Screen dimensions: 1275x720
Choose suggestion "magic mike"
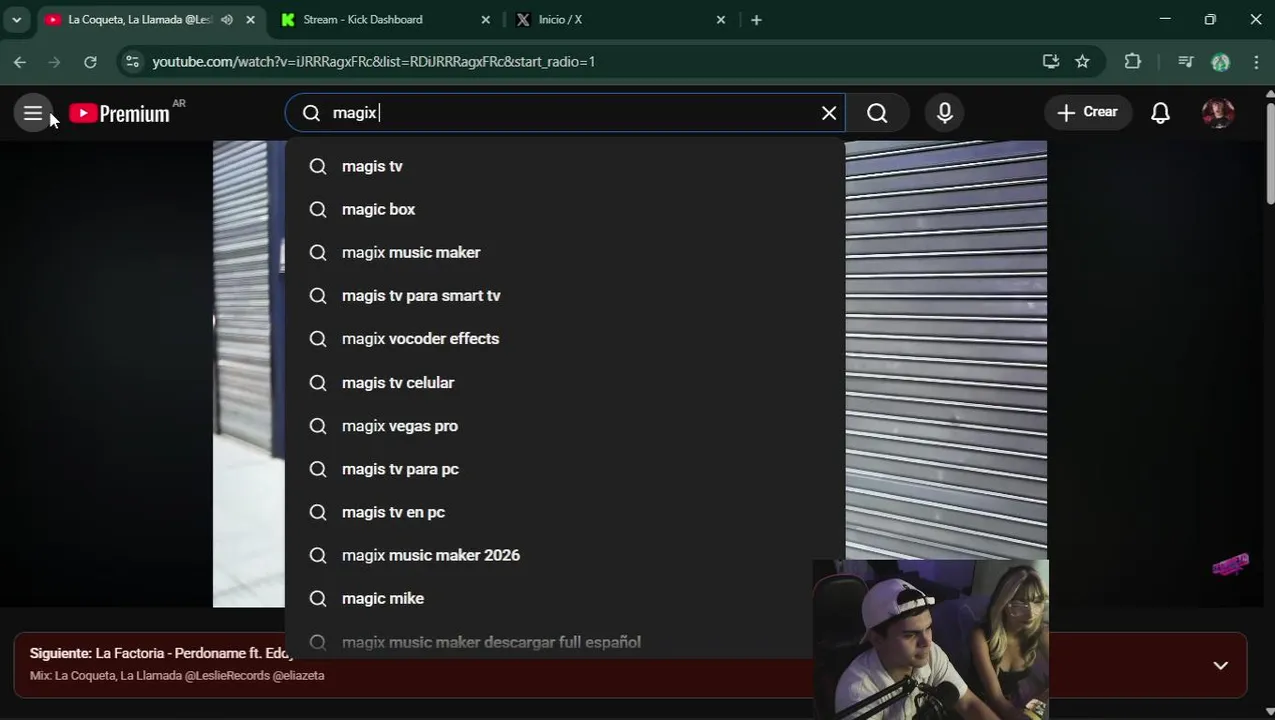(565, 598)
